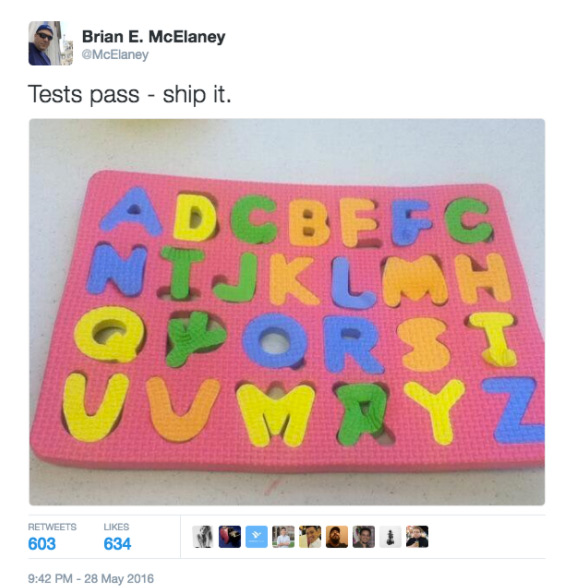
Task: Select the avatar of smiling man in white shirt
Action: click(x=310, y=537)
